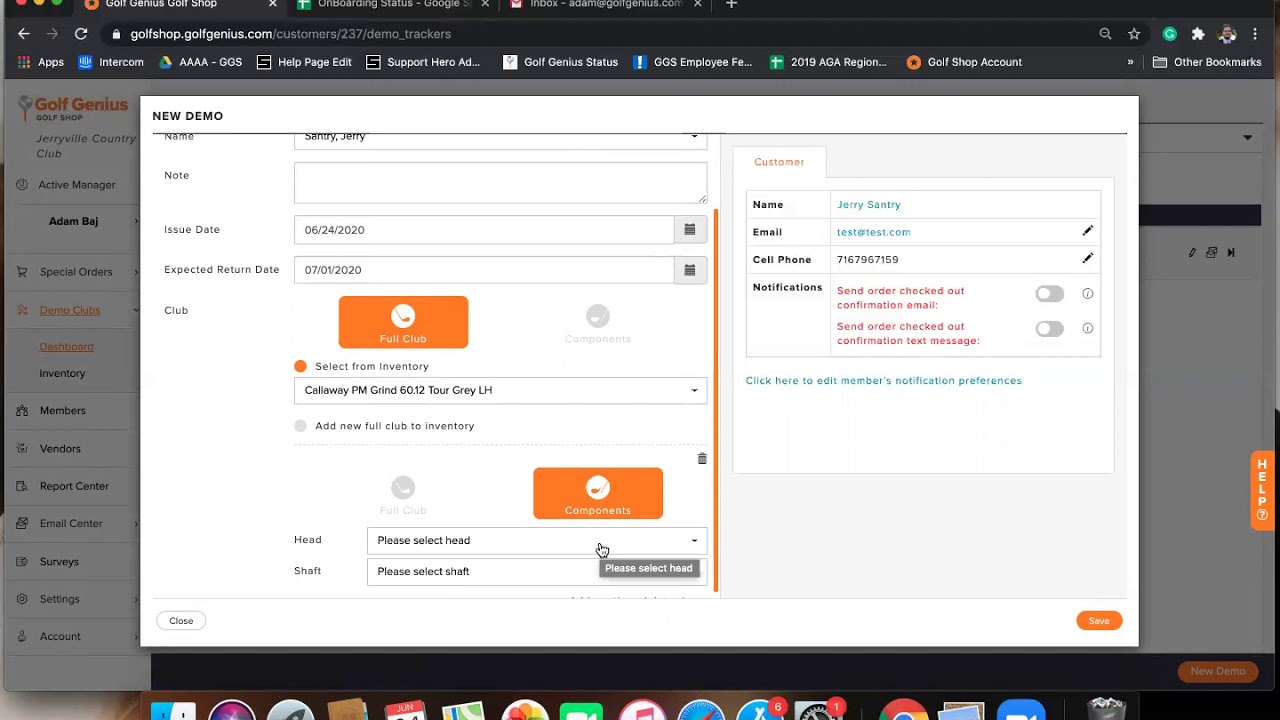Image resolution: width=1280 pixels, height=720 pixels.
Task: Click the Golf Genius Golf Shop logo
Action: [x=73, y=109]
